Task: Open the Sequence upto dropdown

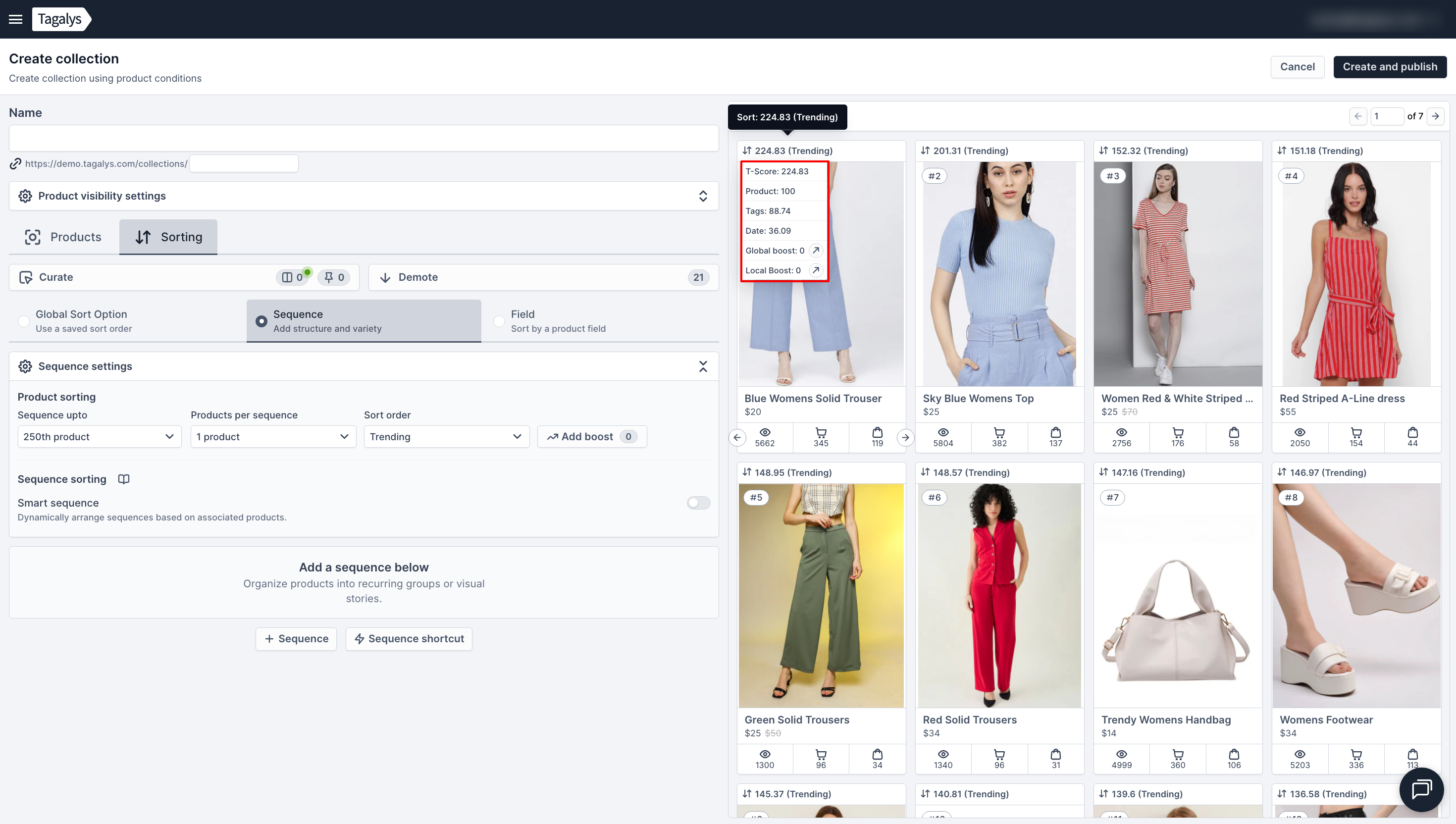Action: (99, 436)
